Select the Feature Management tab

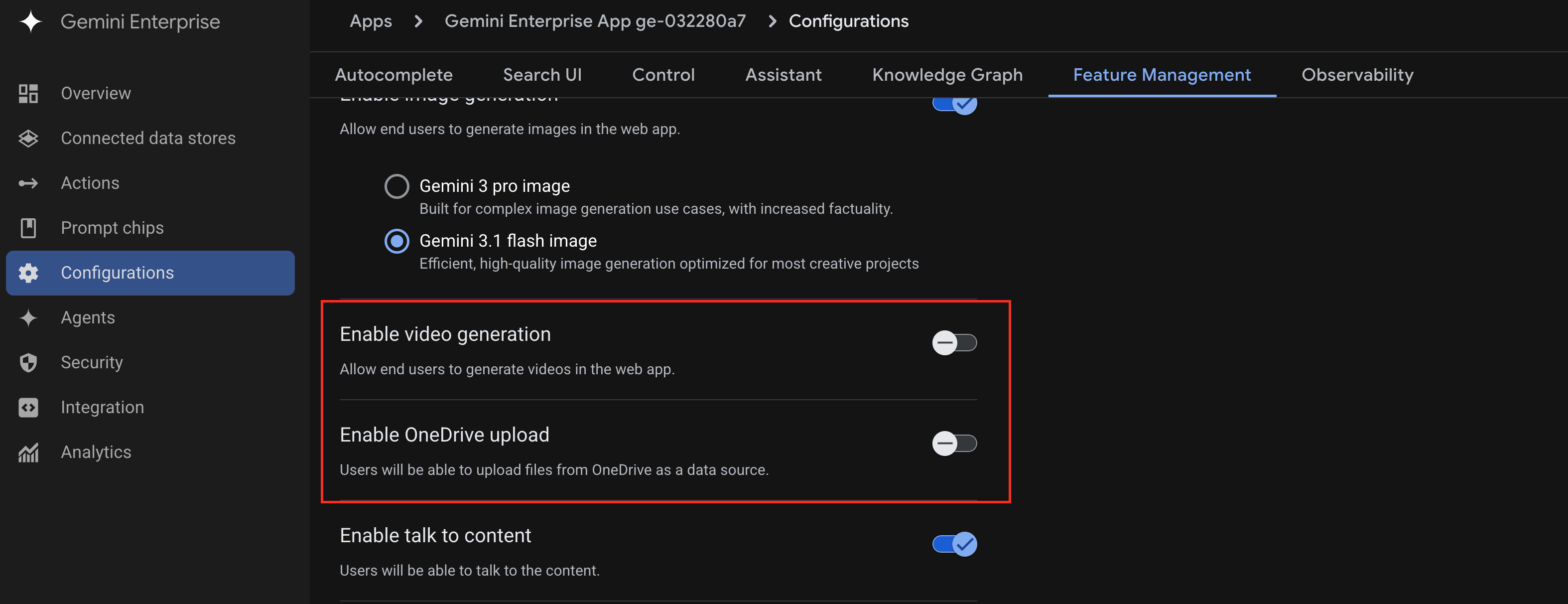(x=1162, y=75)
